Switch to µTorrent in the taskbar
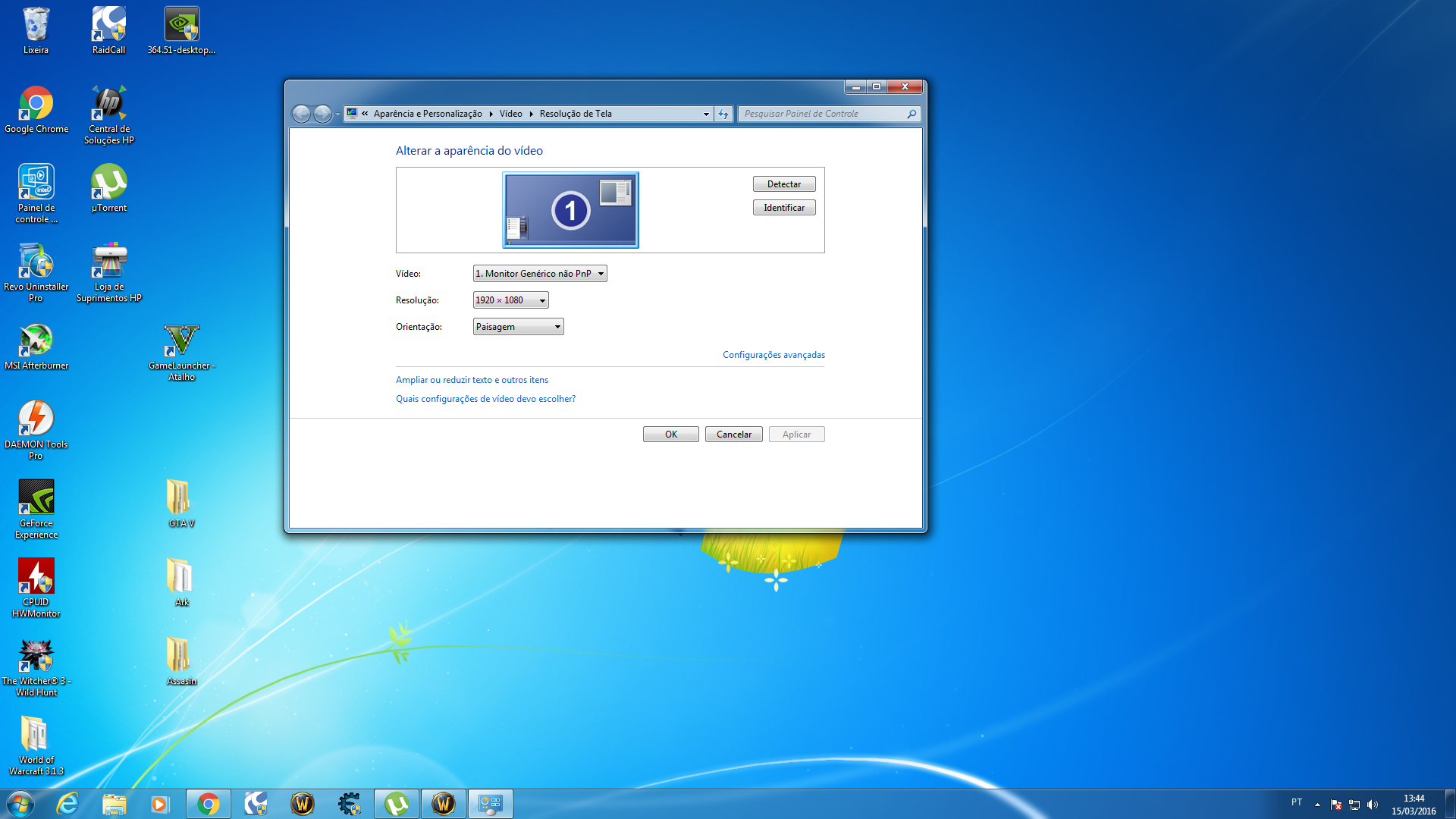 click(397, 804)
